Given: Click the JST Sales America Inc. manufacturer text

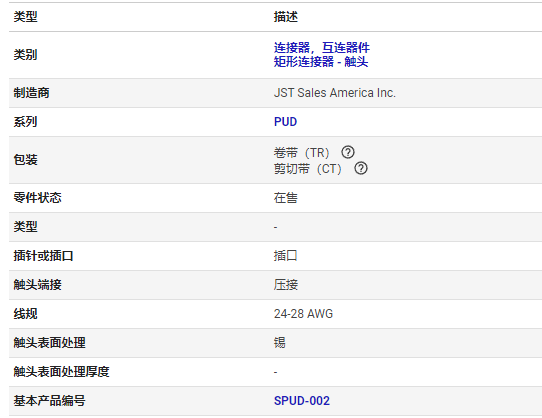Looking at the screenshot, I should click(x=335, y=93).
